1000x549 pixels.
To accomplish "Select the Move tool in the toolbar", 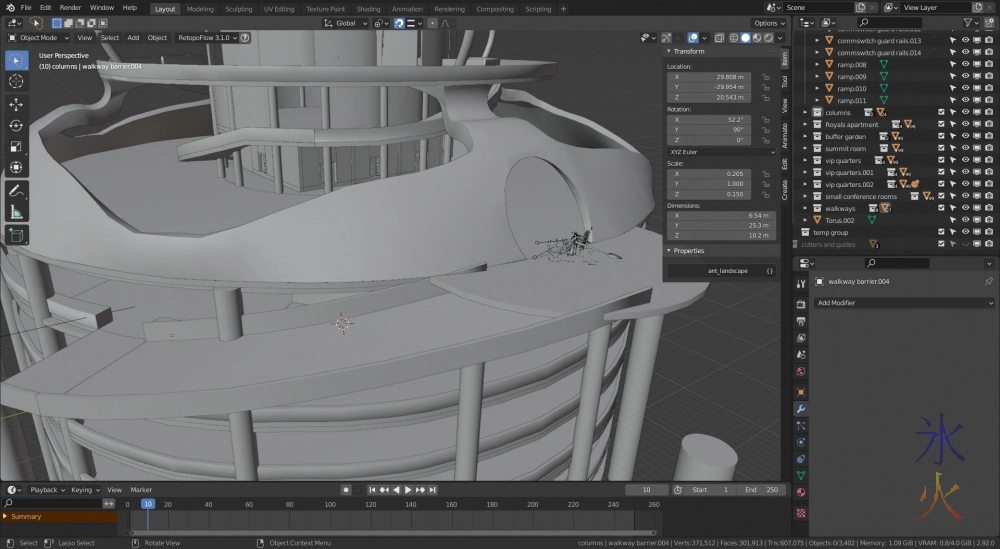I will 16,104.
